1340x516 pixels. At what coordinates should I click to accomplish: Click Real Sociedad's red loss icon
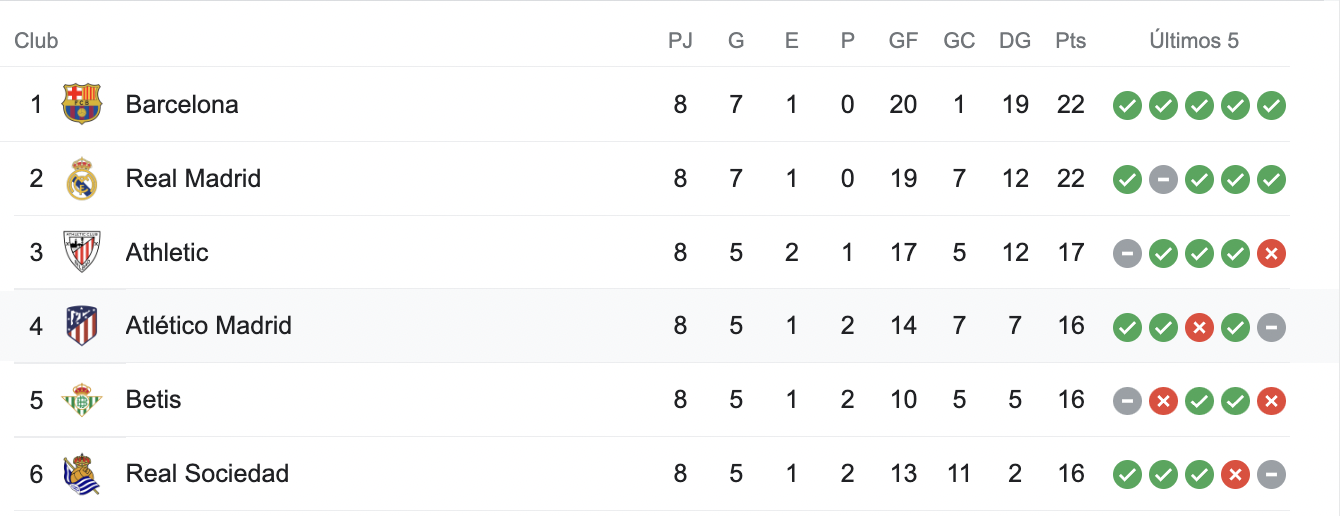click(1235, 474)
